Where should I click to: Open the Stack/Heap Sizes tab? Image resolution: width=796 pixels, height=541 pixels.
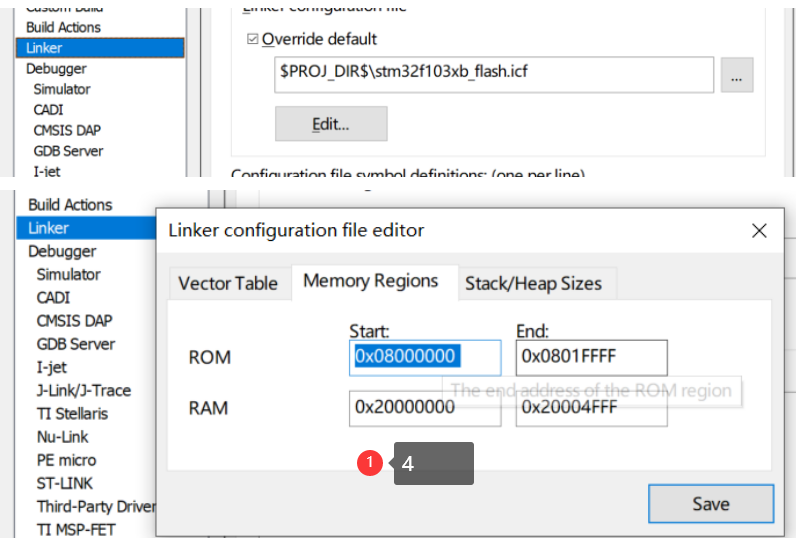(x=533, y=283)
